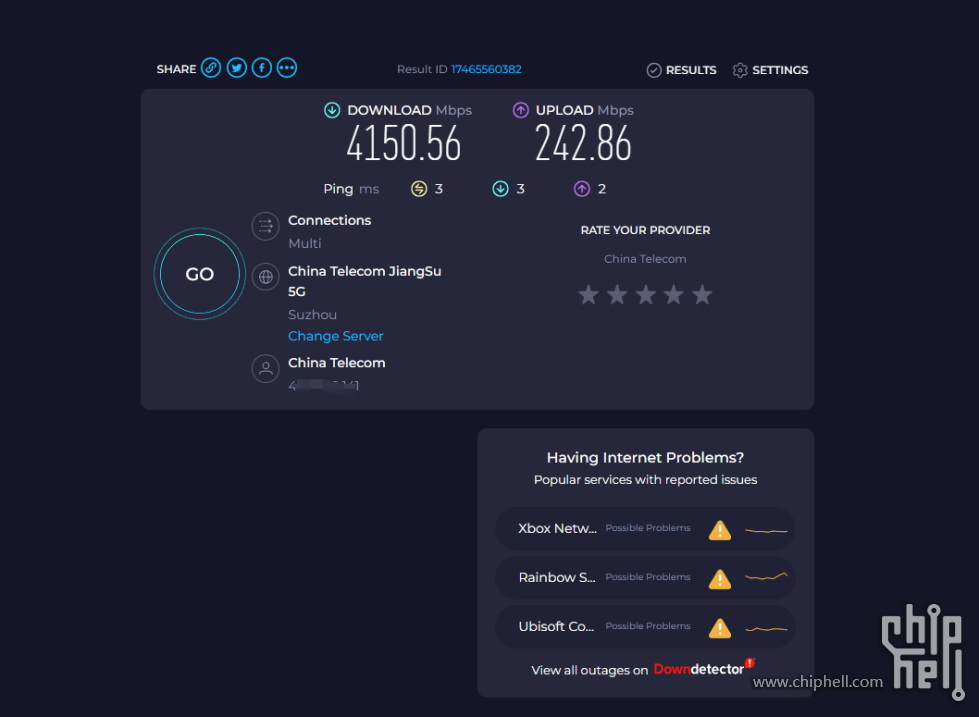979x717 pixels.
Task: Open more share options ellipsis icon
Action: coord(287,68)
